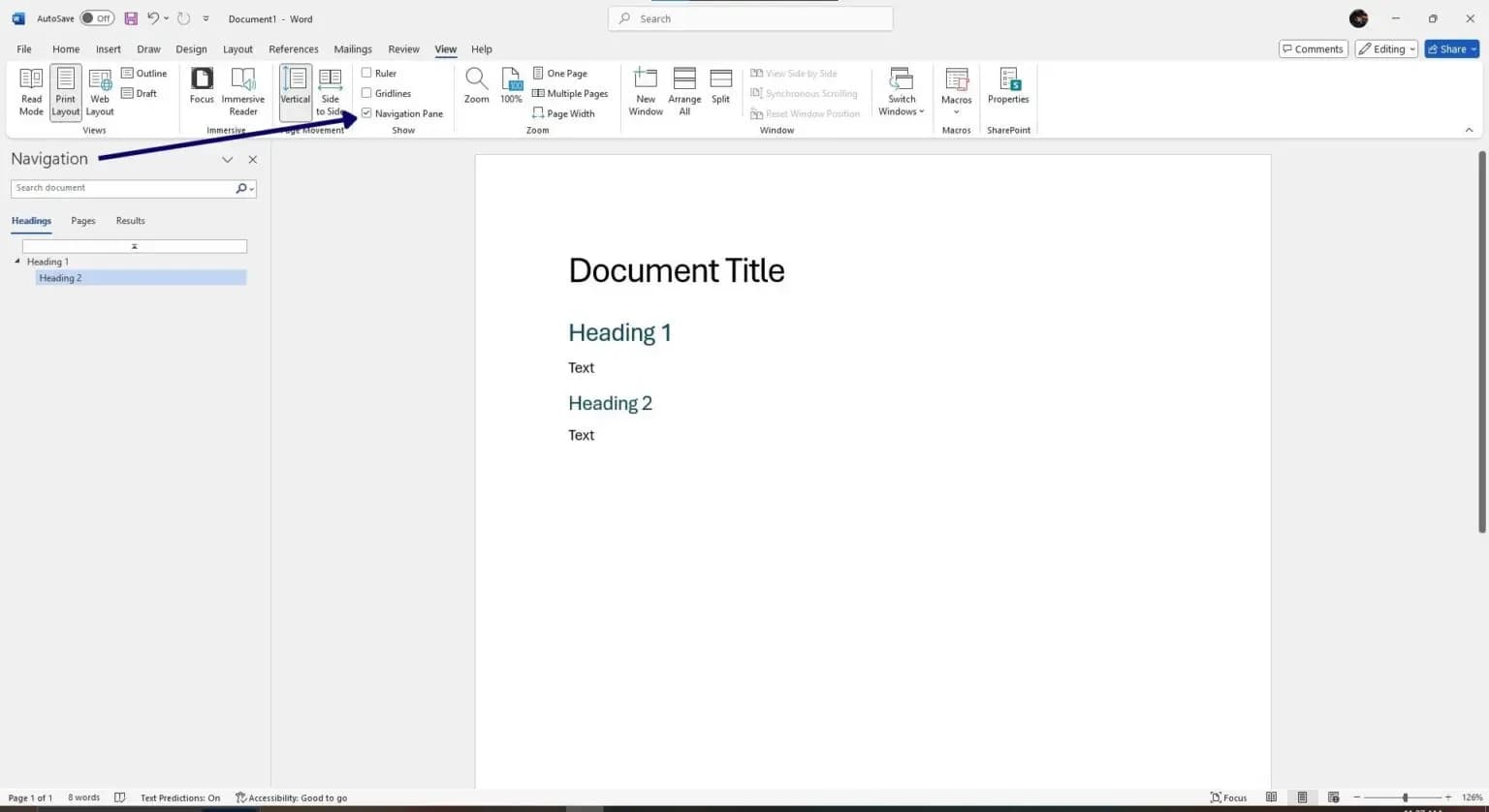The height and width of the screenshot is (812, 1489).
Task: Redo the last action
Action: [184, 18]
